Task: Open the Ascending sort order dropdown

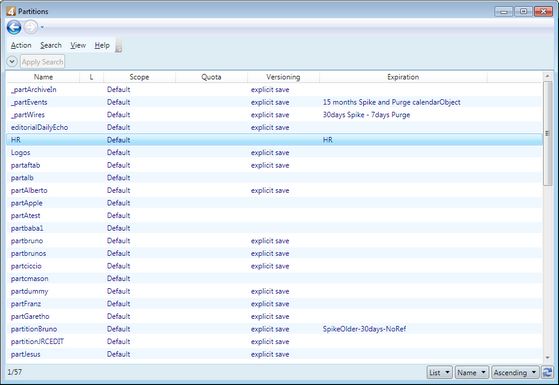Action: tap(515, 373)
